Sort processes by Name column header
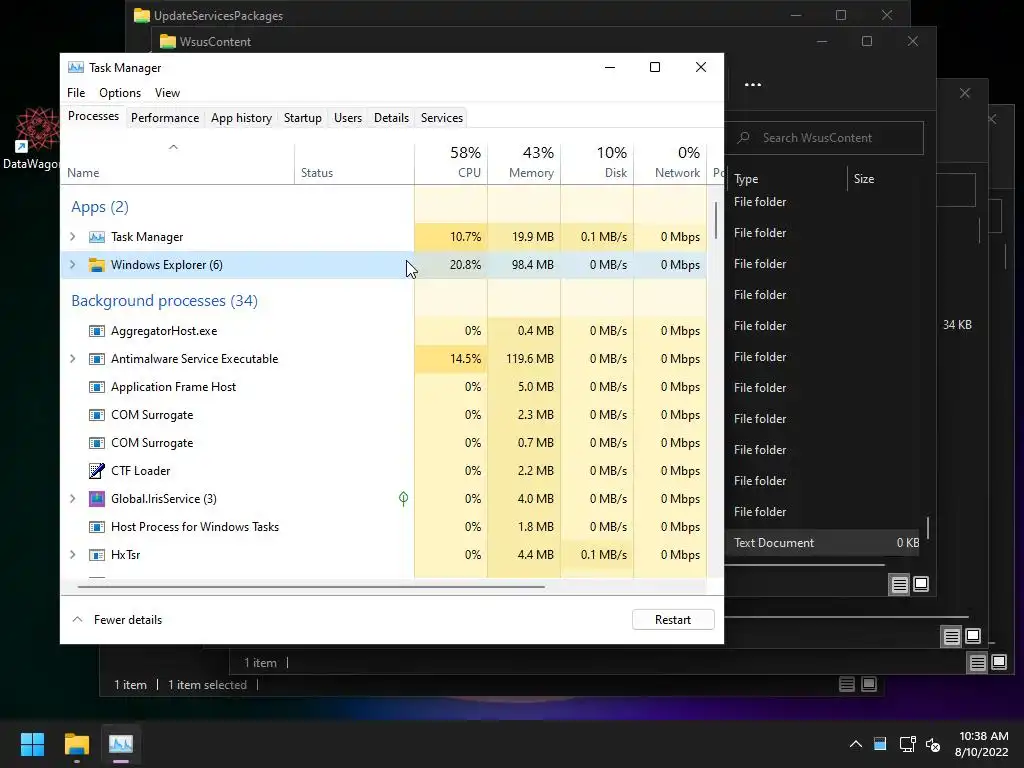1024x768 pixels. point(178,162)
